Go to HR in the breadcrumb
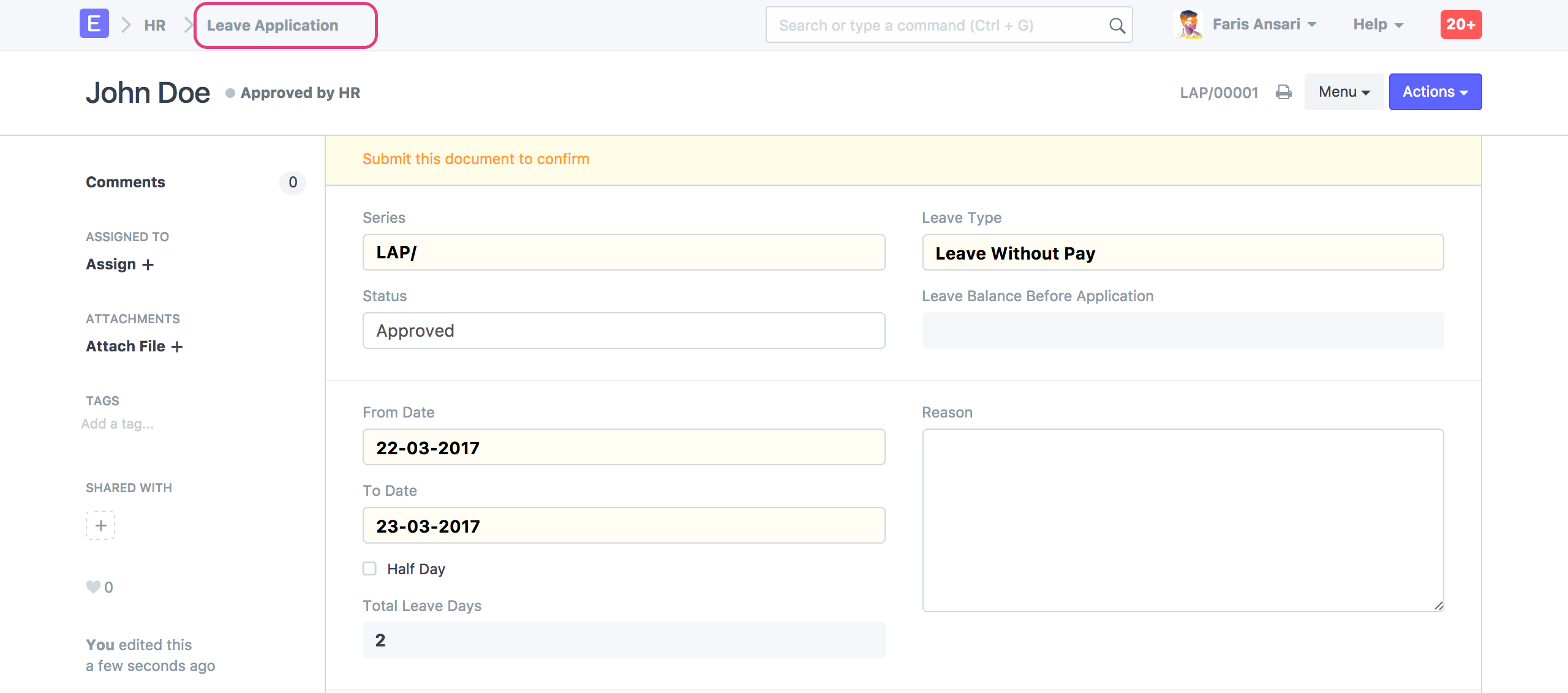Image resolution: width=1568 pixels, height=693 pixels. [155, 25]
